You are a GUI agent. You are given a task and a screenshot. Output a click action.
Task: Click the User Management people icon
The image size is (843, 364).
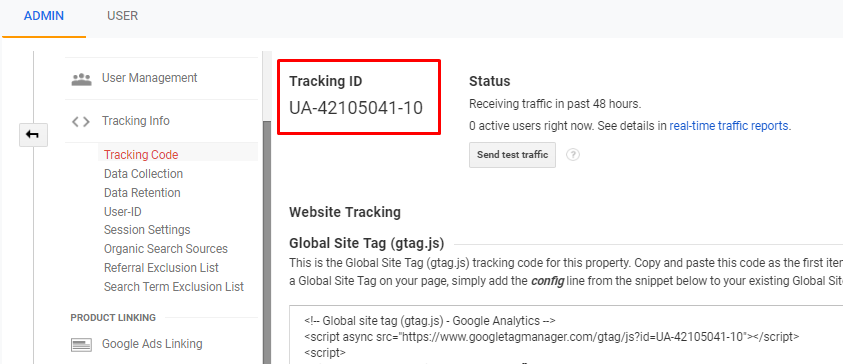81,79
